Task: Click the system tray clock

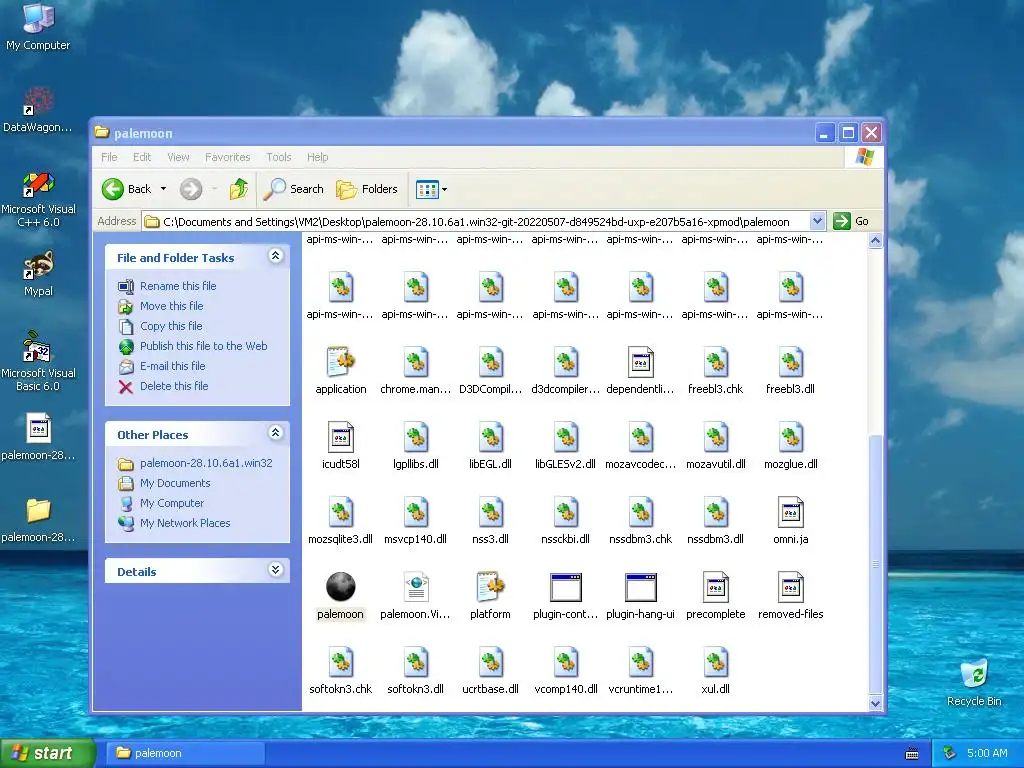Action: point(987,753)
